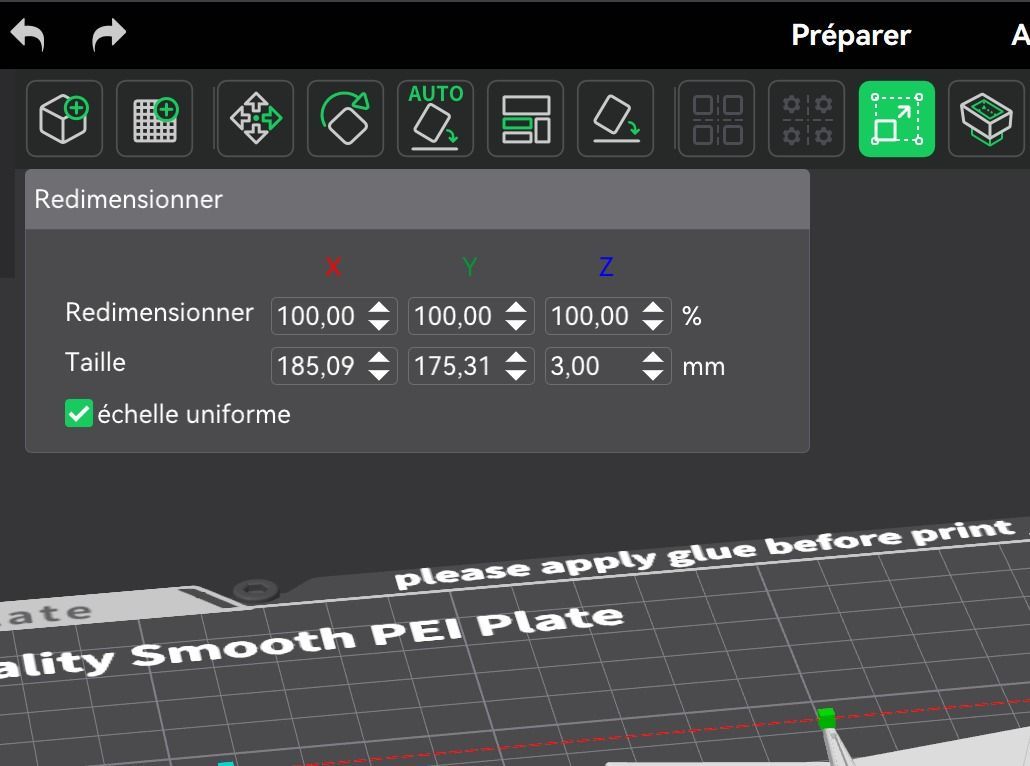Toggle the active Scale tool icon

pos(897,119)
